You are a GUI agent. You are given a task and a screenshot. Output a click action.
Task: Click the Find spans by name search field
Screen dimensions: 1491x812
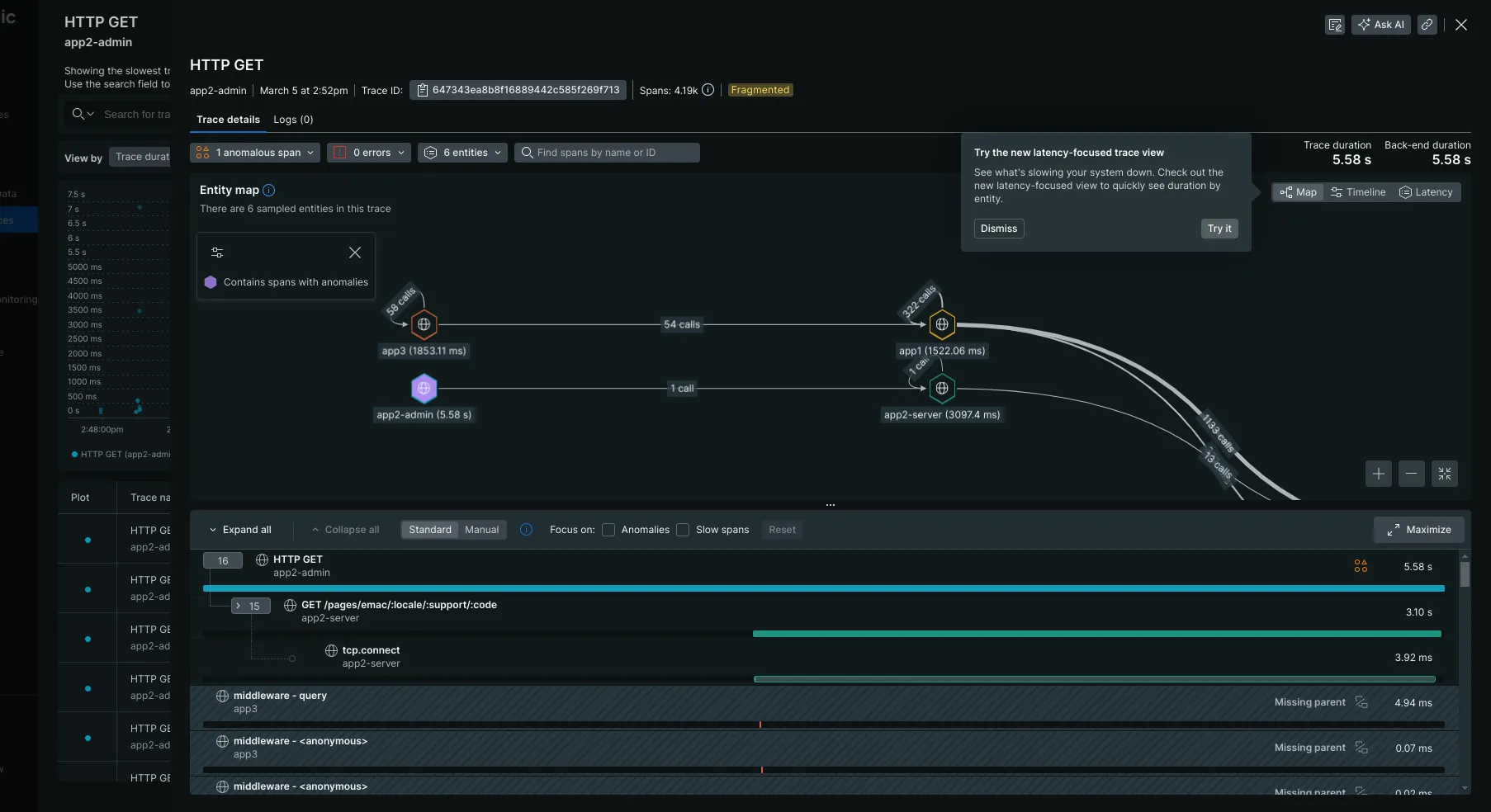click(608, 152)
